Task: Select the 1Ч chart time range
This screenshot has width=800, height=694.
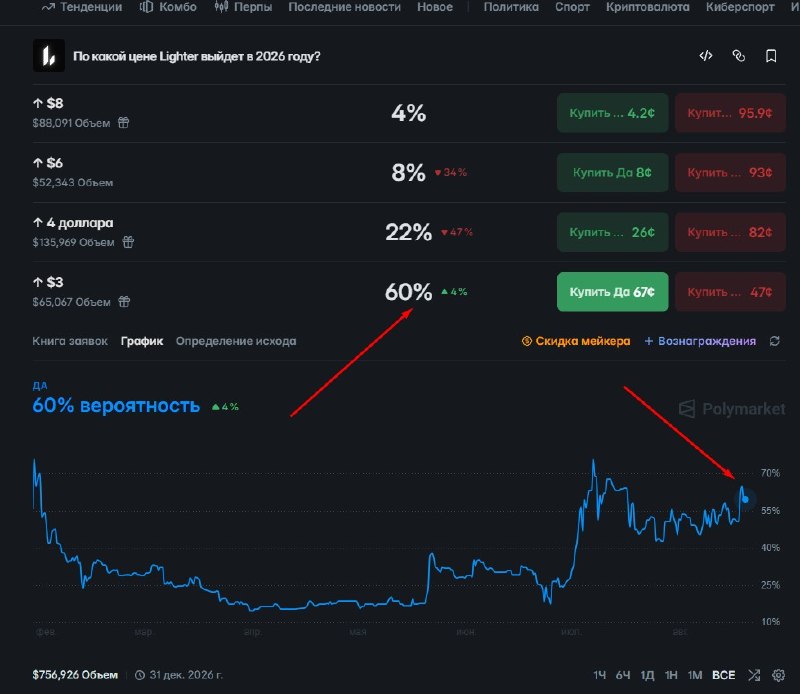Action: click(x=599, y=675)
